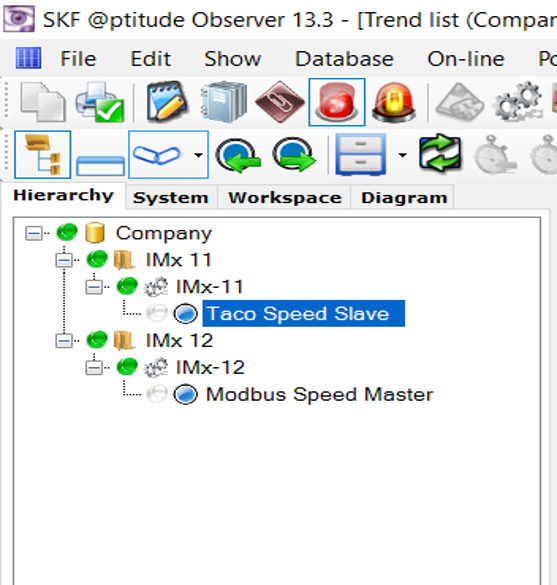
Task: Open the On-line menu
Action: tap(466, 59)
